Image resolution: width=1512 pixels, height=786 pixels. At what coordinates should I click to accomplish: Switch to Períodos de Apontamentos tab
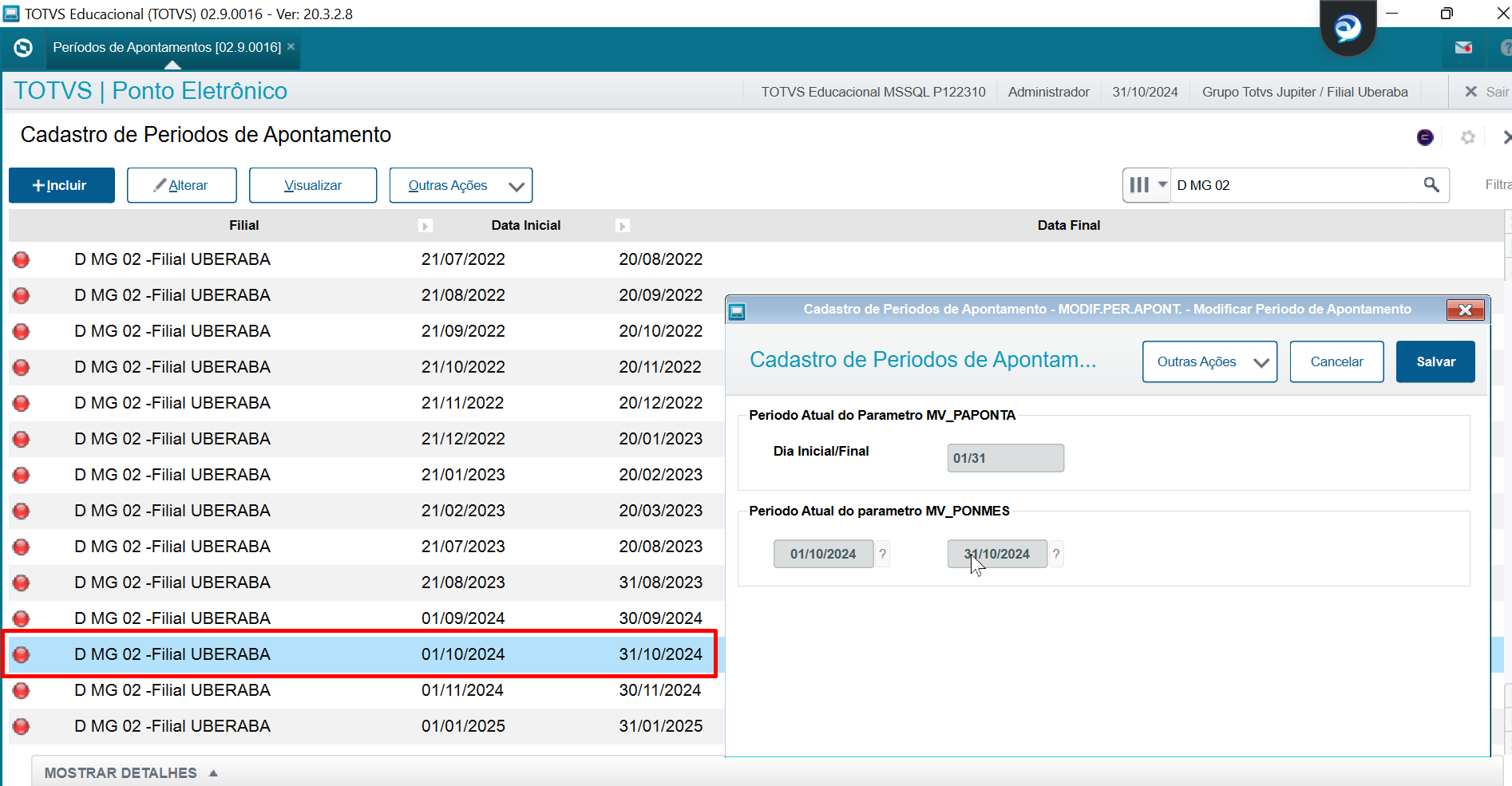pos(167,48)
